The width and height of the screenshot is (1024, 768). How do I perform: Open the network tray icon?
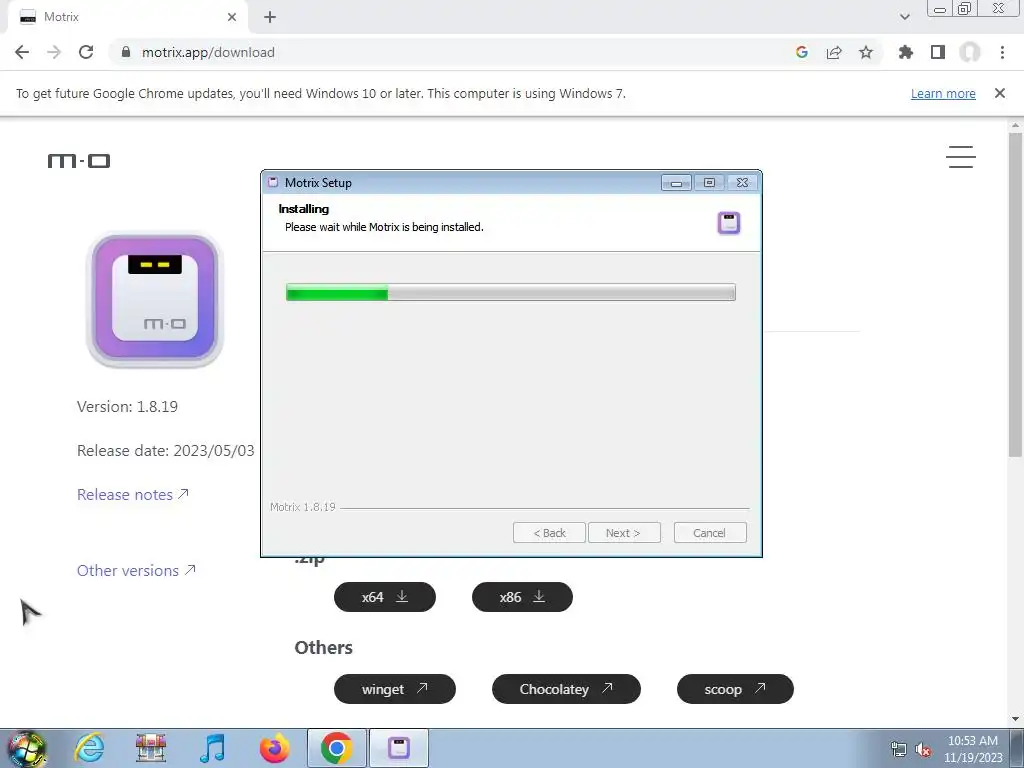[899, 749]
